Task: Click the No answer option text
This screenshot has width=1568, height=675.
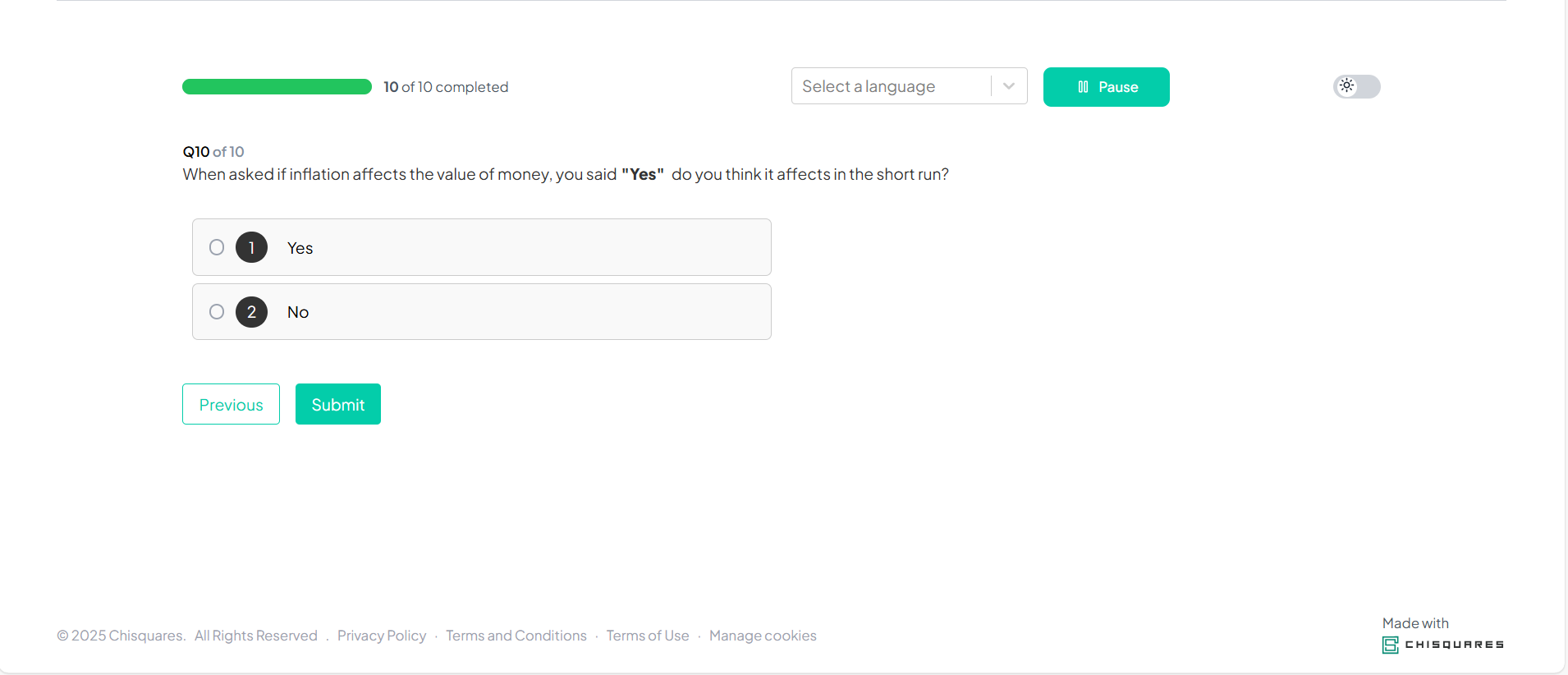Action: [298, 312]
